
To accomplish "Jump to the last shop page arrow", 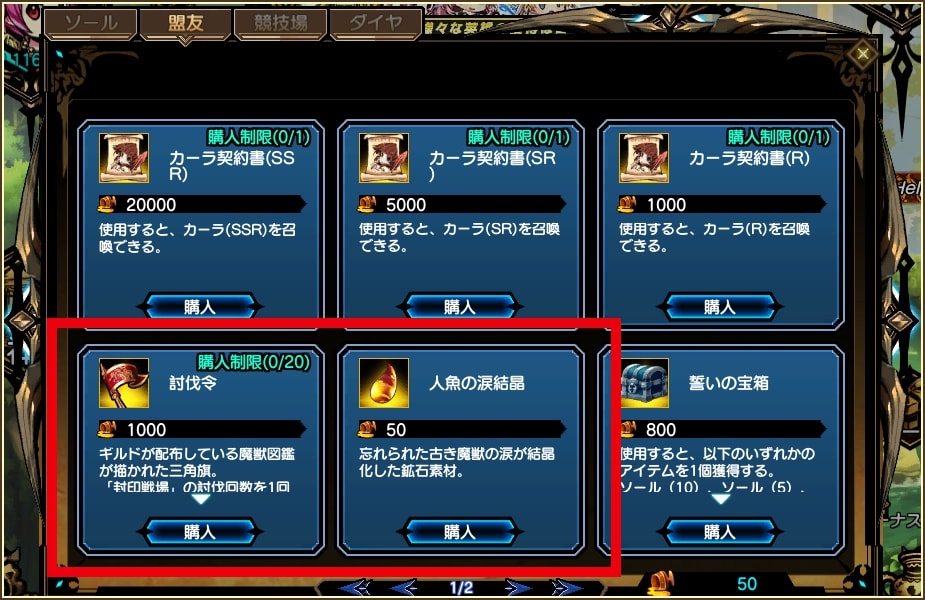I will coord(565,588).
